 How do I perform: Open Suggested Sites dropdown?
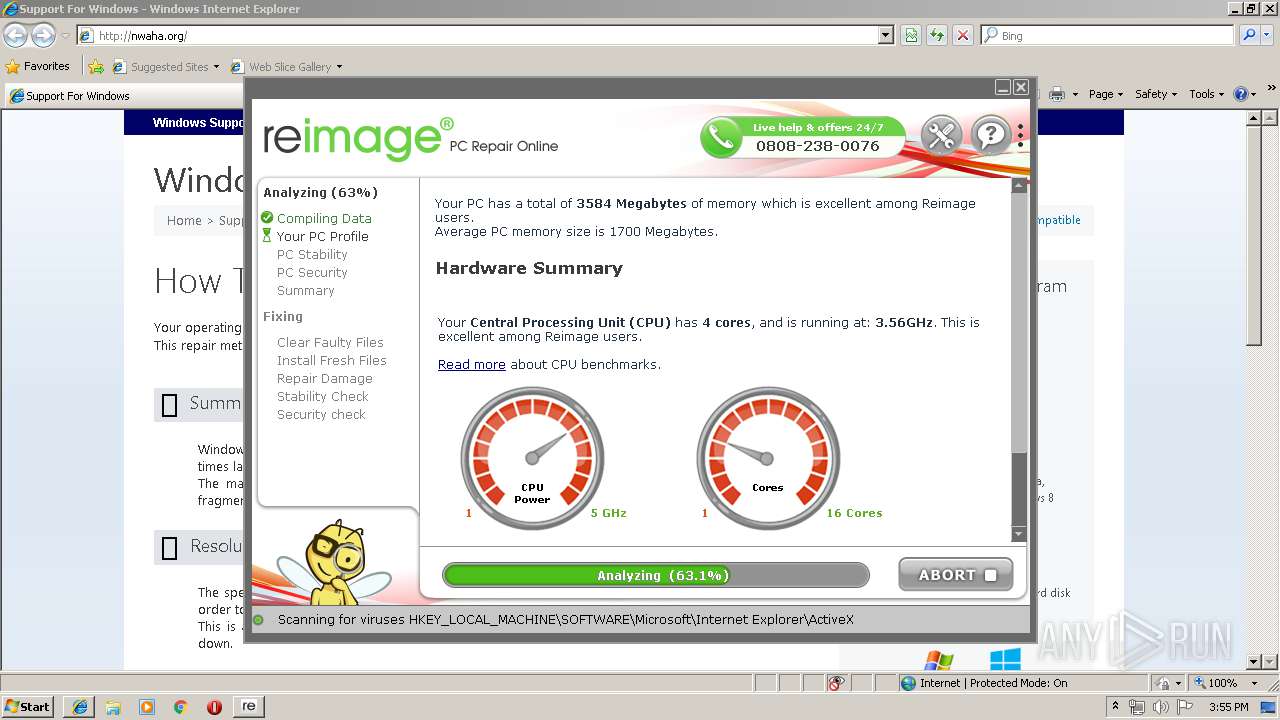(x=215, y=67)
